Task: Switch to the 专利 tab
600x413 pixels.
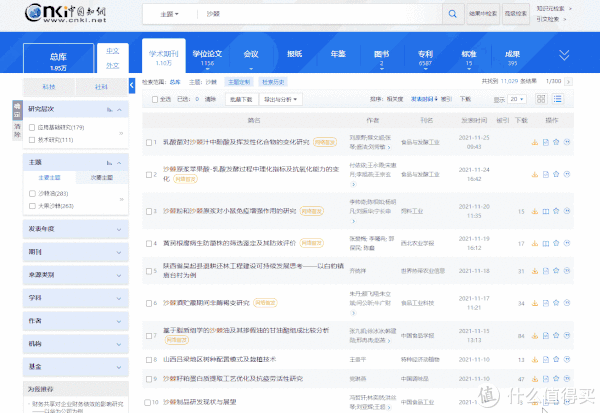Action: (425, 57)
